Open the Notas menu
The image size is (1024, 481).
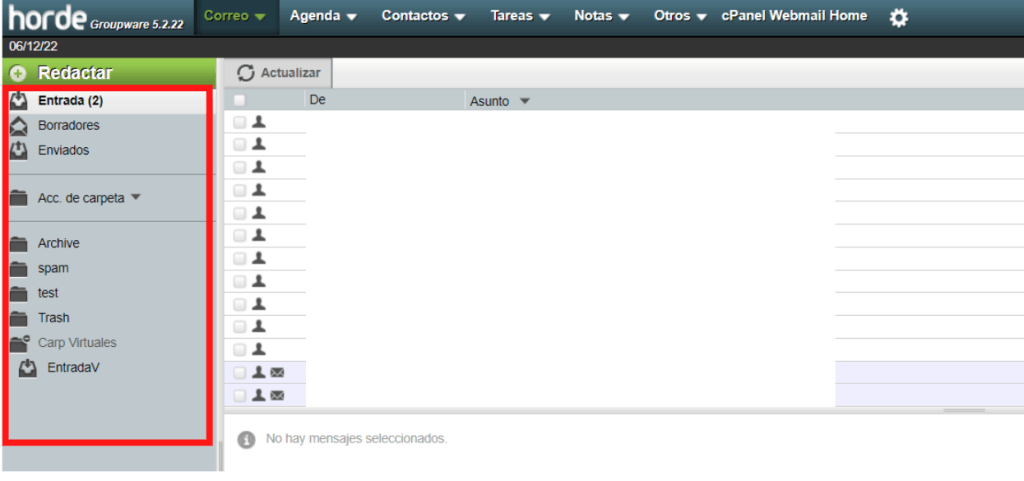(601, 16)
